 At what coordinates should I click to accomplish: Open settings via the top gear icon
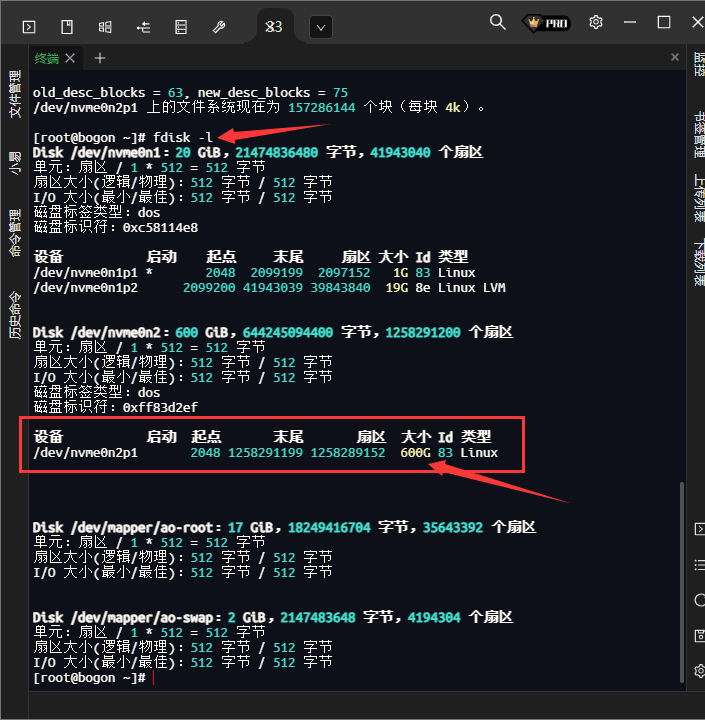pyautogui.click(x=596, y=22)
